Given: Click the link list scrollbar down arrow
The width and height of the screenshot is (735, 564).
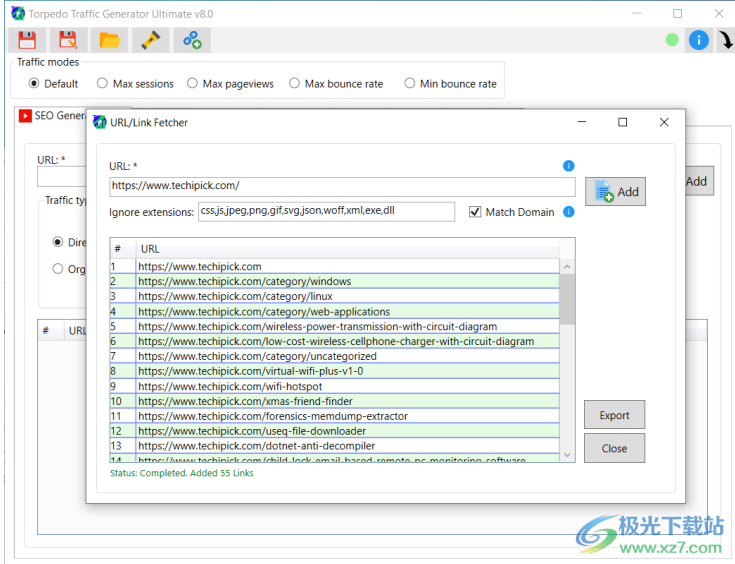Looking at the screenshot, I should (x=567, y=455).
